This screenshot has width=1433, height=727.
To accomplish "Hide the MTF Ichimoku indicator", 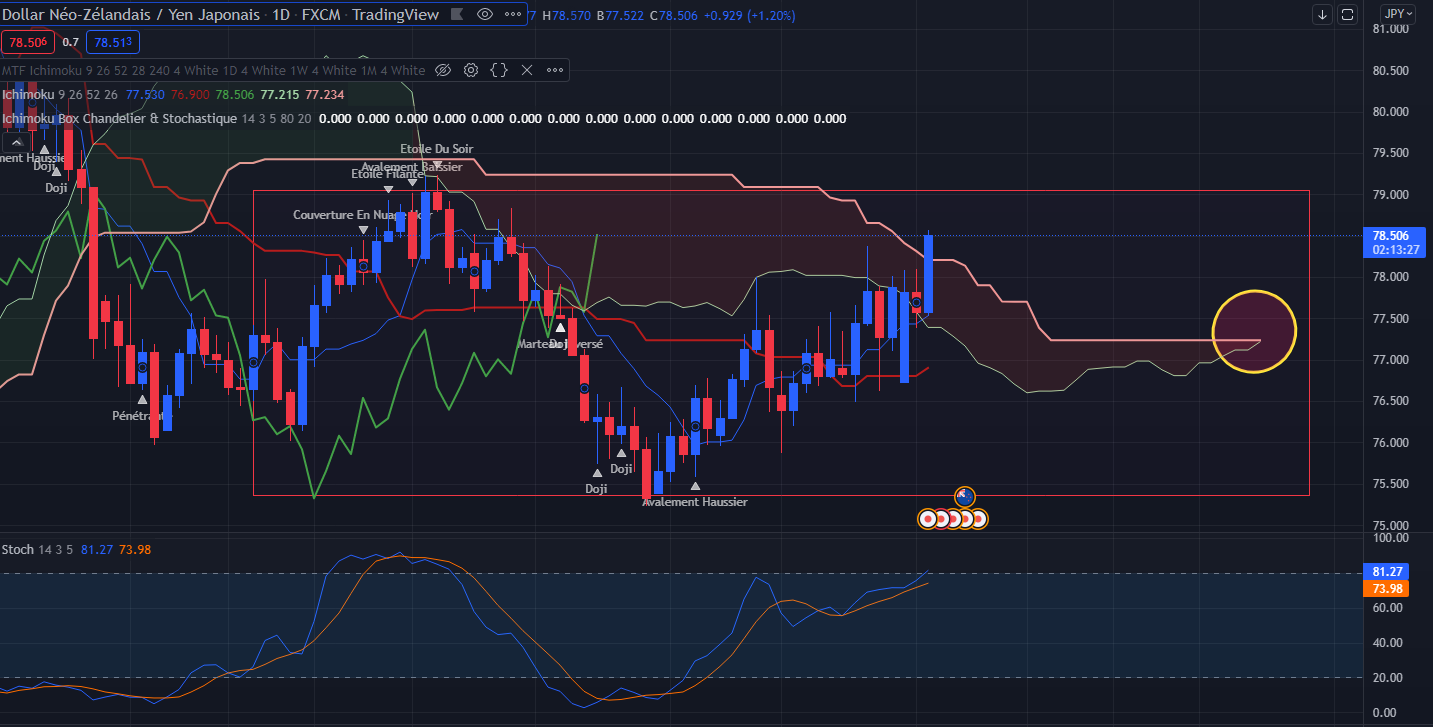I will (443, 70).
